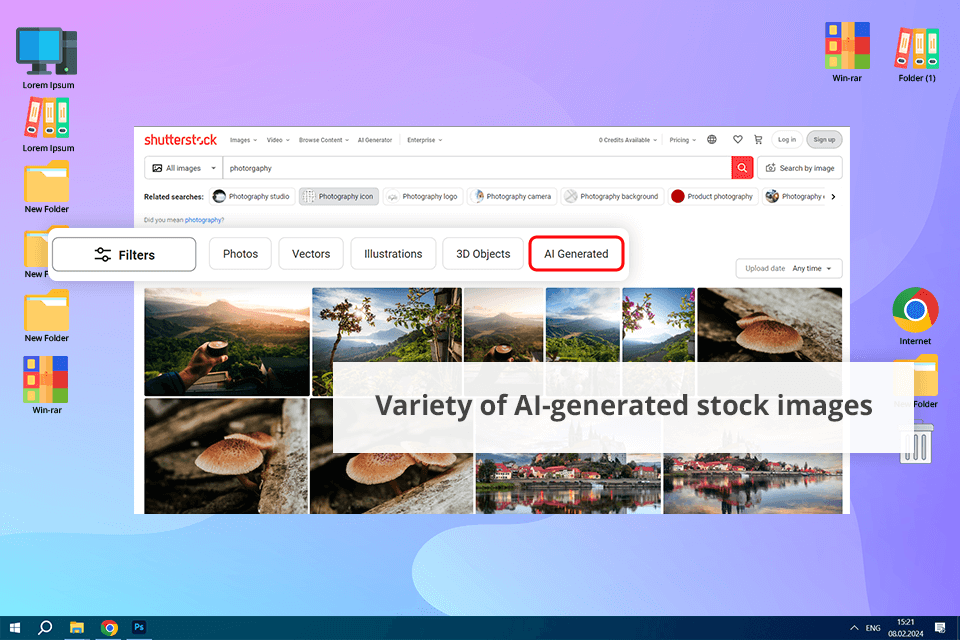Open the rightmost riverside town reflection thumbnail

(x=753, y=483)
